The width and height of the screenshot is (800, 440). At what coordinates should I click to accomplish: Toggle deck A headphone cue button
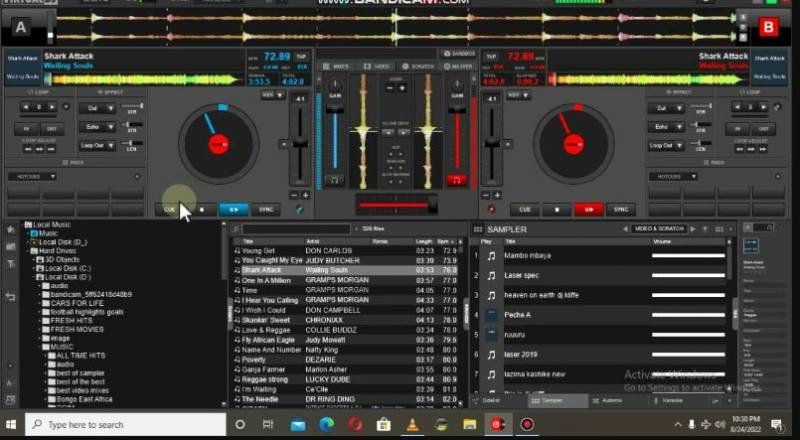pos(334,180)
